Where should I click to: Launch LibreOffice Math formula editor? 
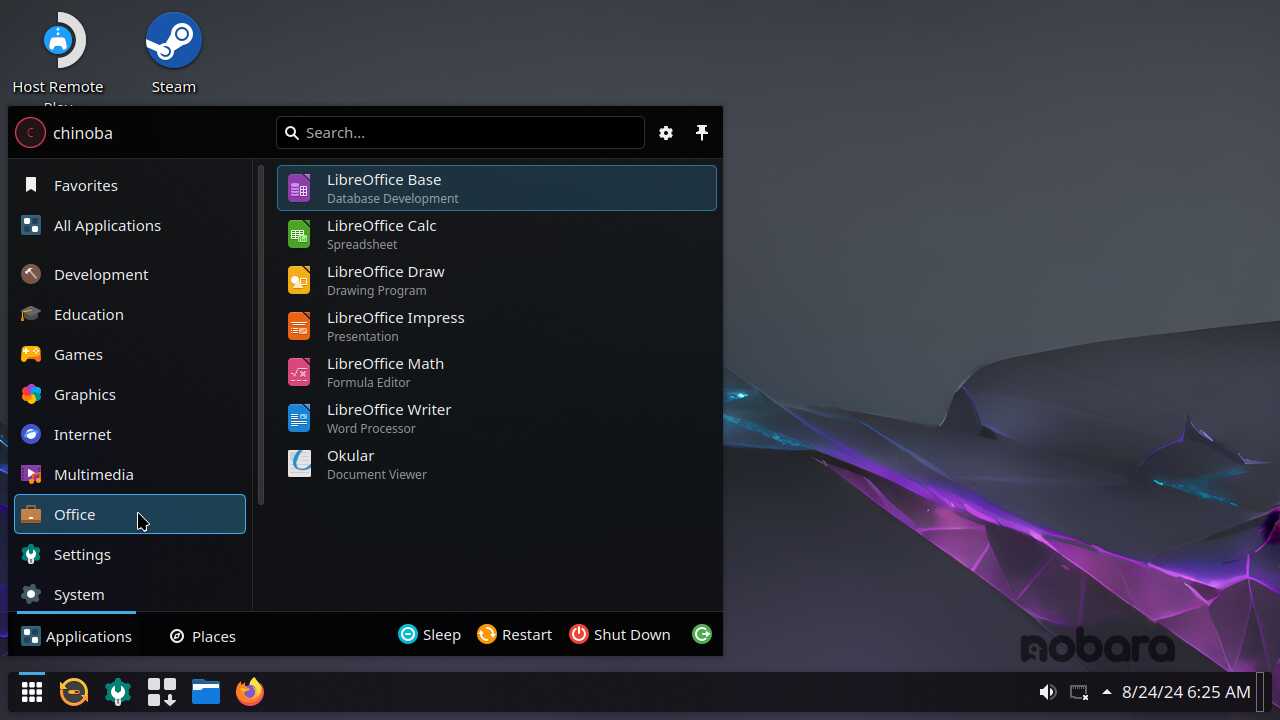496,372
